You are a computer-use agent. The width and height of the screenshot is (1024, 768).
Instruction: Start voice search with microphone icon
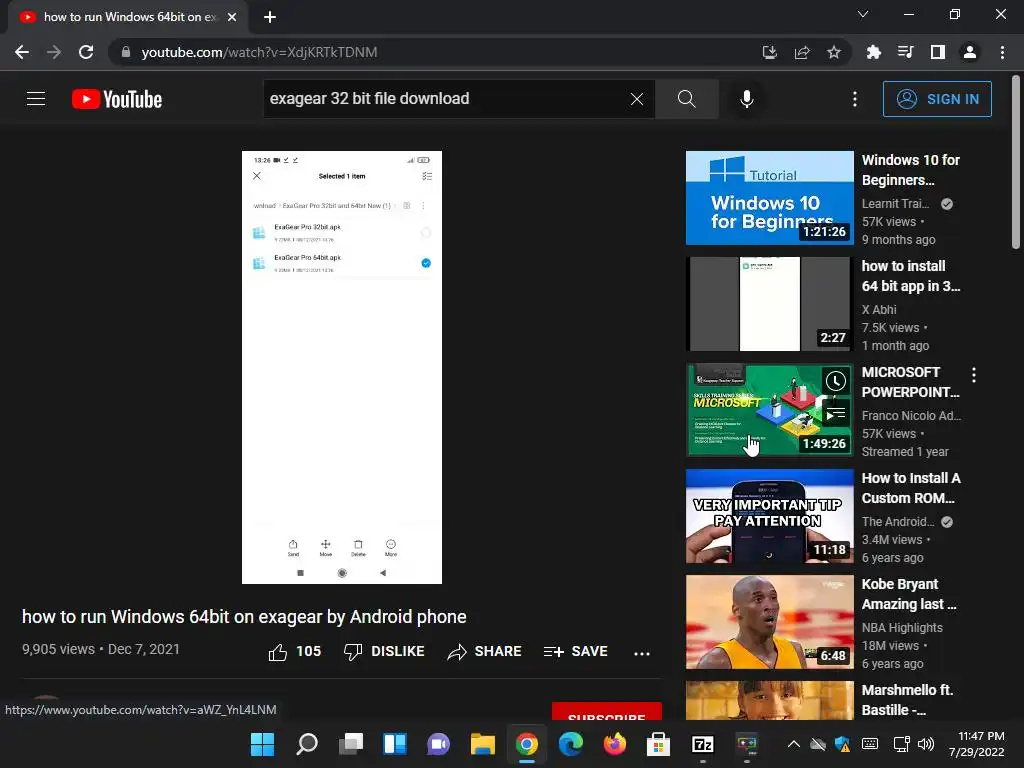[746, 99]
